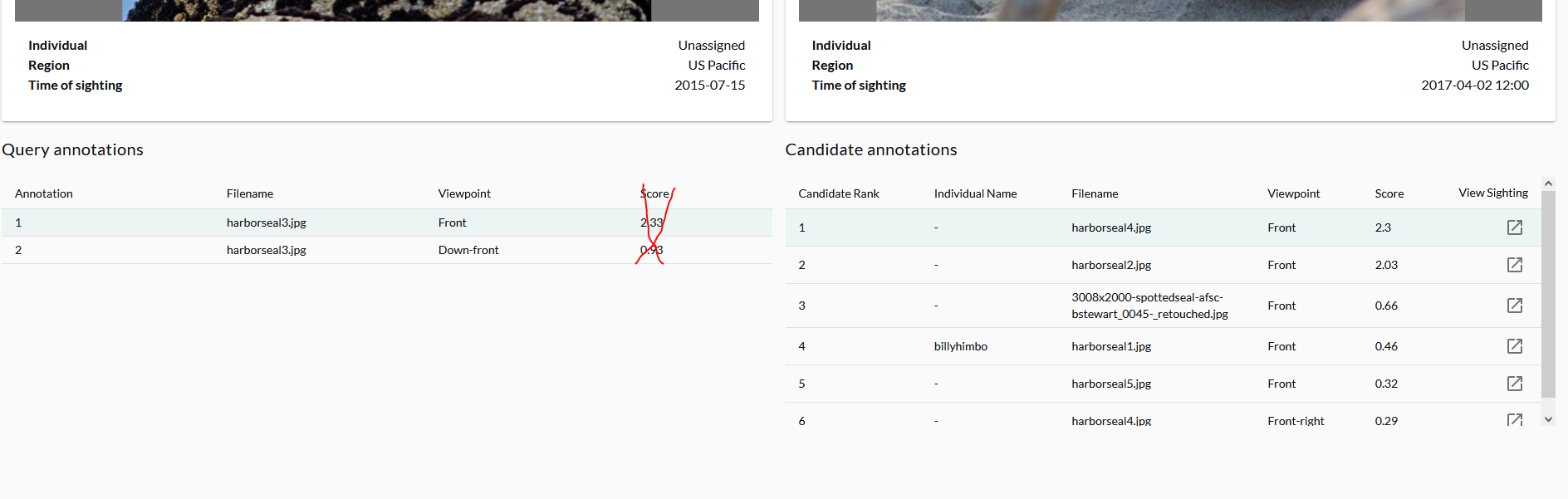Image resolution: width=1568 pixels, height=499 pixels.
Task: Open the billyhimbo individual profile
Action: 961,346
